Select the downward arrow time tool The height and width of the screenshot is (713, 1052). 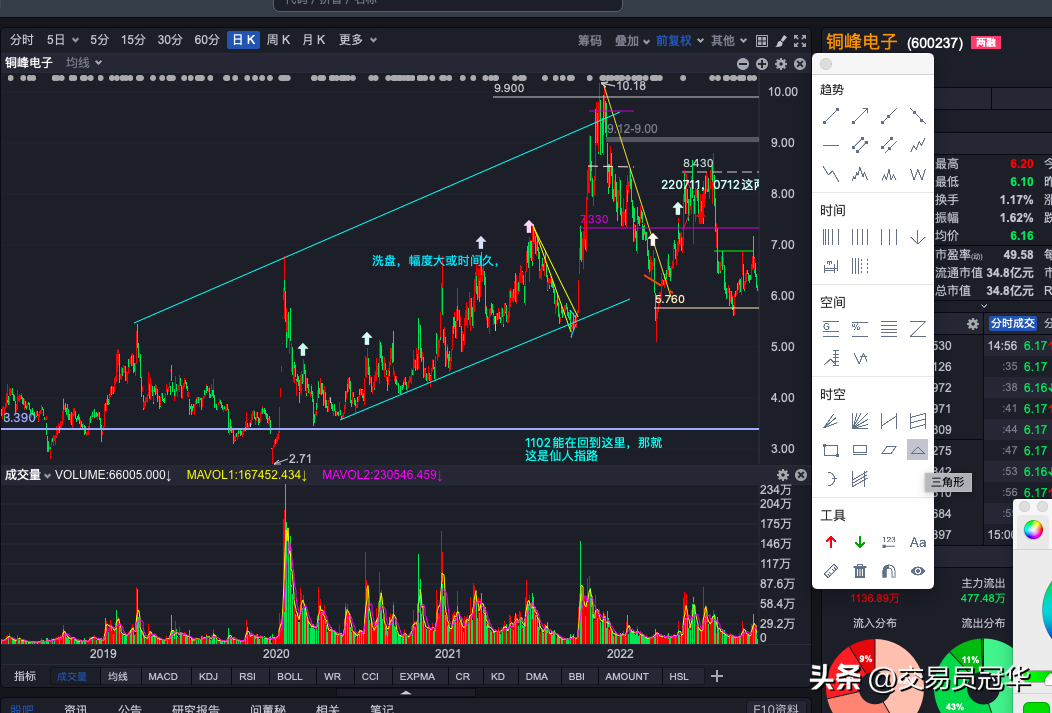tap(918, 237)
